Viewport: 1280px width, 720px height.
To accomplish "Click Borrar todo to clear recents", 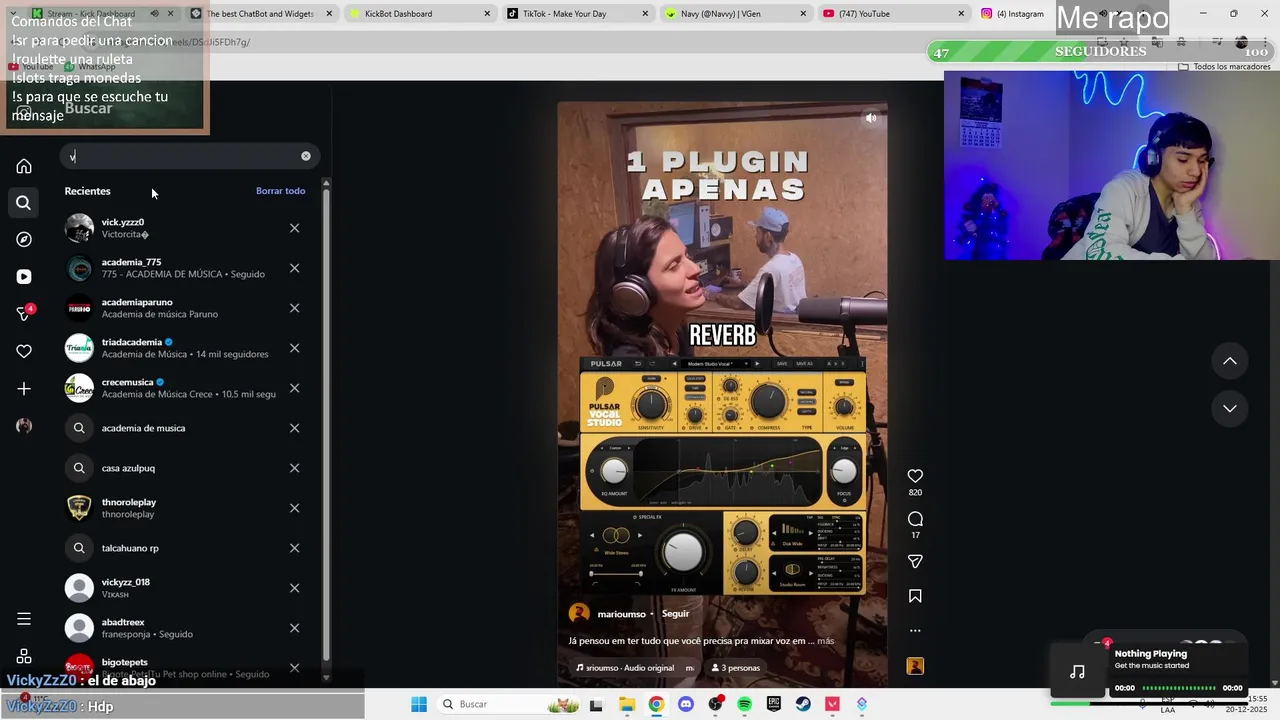I will (280, 191).
